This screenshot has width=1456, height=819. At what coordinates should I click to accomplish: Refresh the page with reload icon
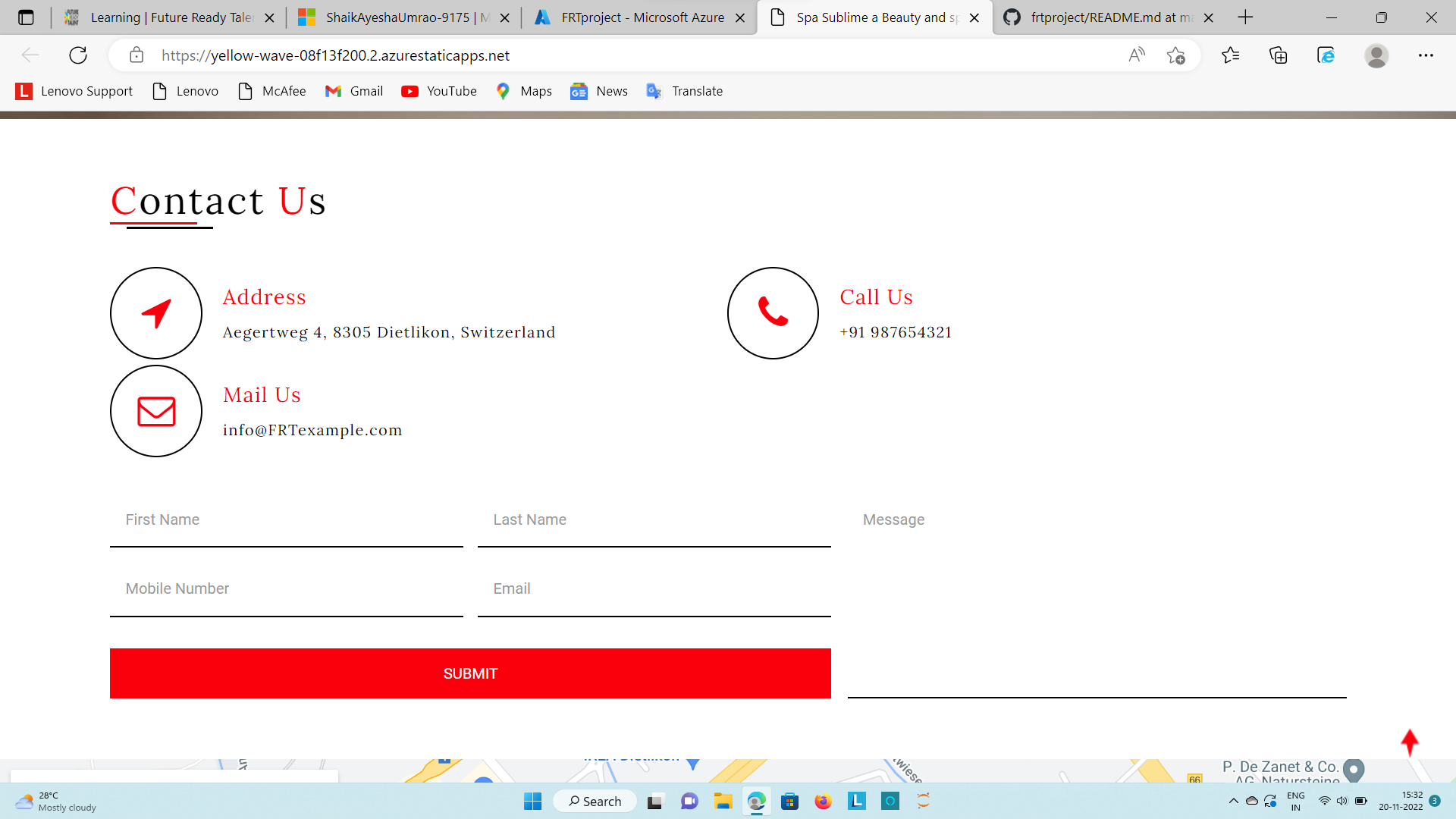pos(78,55)
